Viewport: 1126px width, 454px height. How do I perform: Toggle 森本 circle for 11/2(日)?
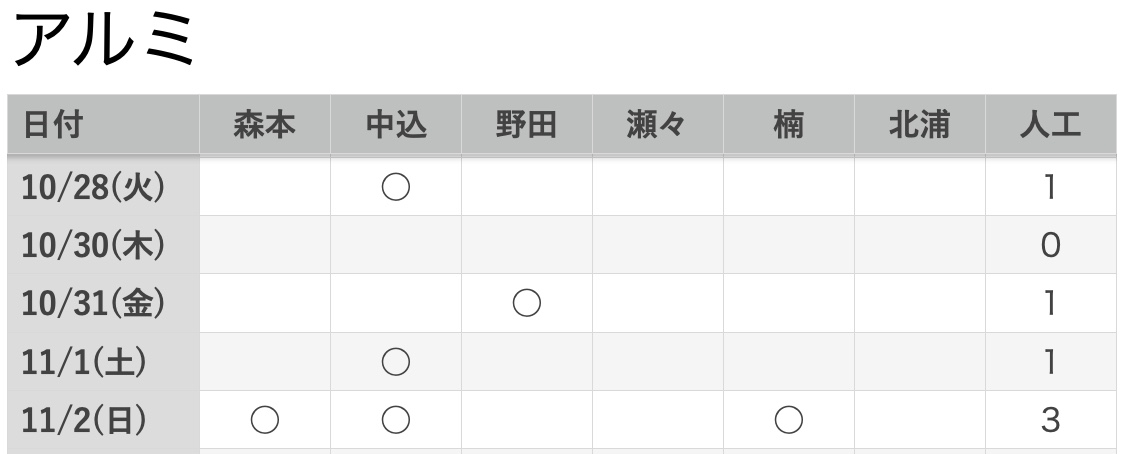tap(264, 421)
